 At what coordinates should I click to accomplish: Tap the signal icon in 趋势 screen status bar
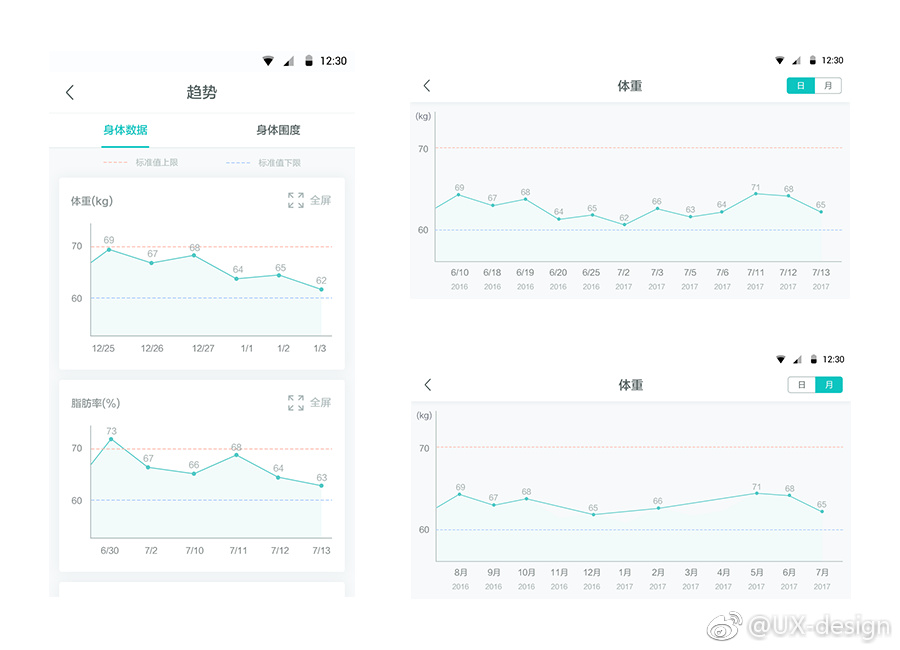tap(289, 61)
